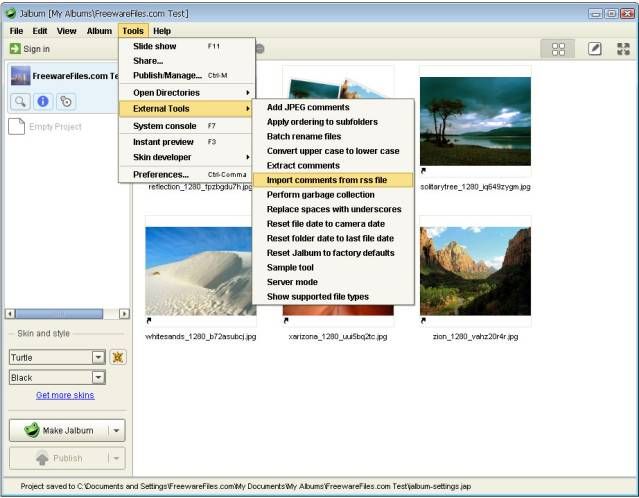Click the full screen expand icon
Viewport: 639px width, 498px height.
[623, 49]
